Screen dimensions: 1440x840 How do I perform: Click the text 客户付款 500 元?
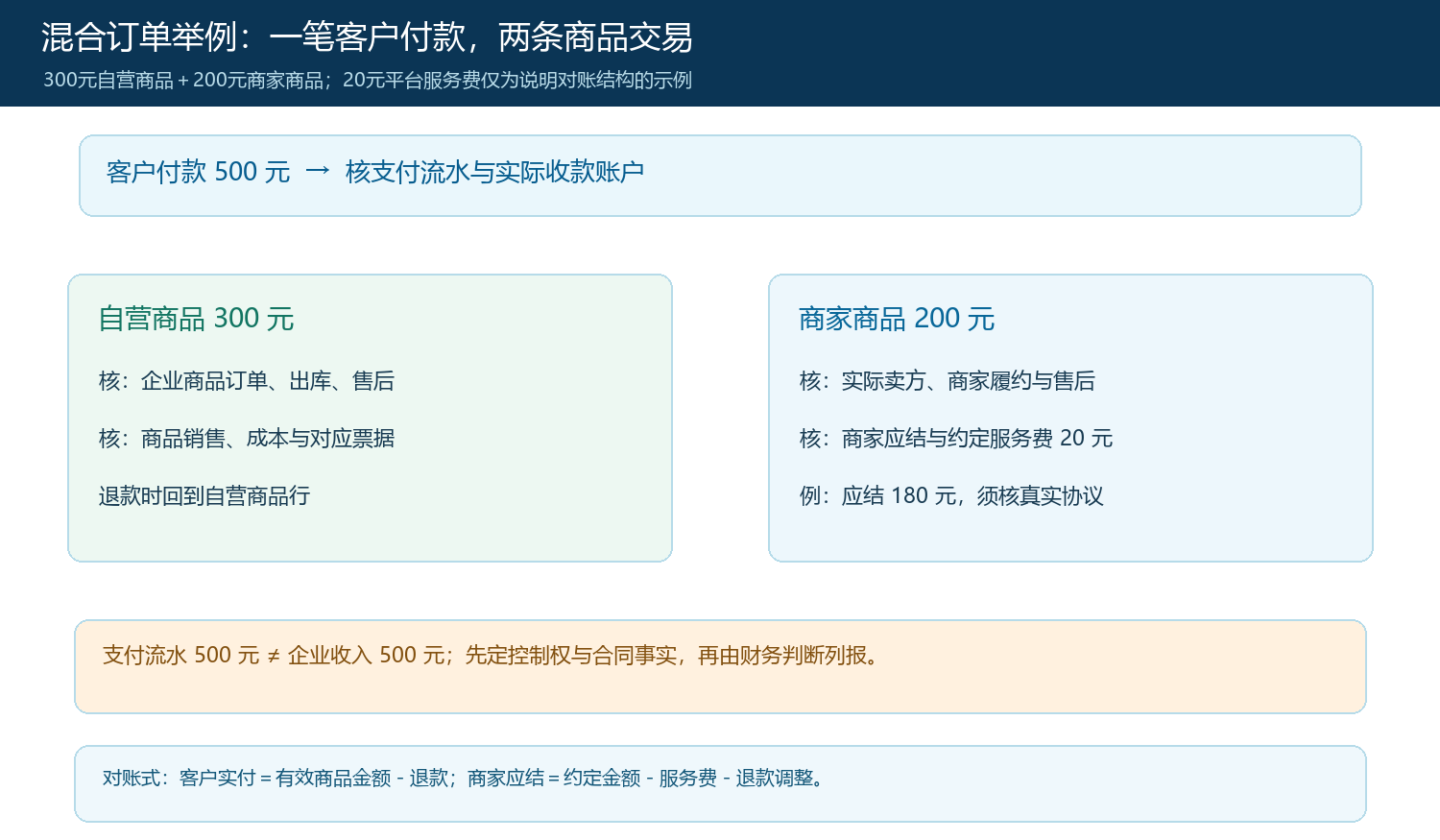(x=199, y=172)
